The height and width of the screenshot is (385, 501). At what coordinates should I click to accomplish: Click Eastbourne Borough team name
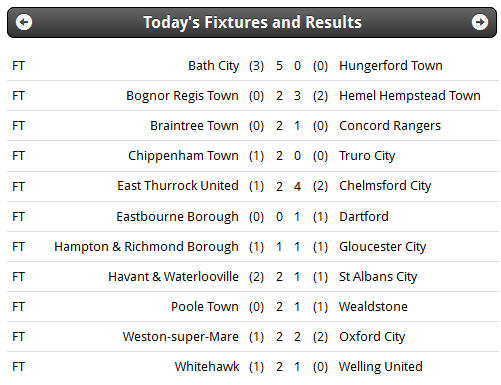tap(177, 217)
